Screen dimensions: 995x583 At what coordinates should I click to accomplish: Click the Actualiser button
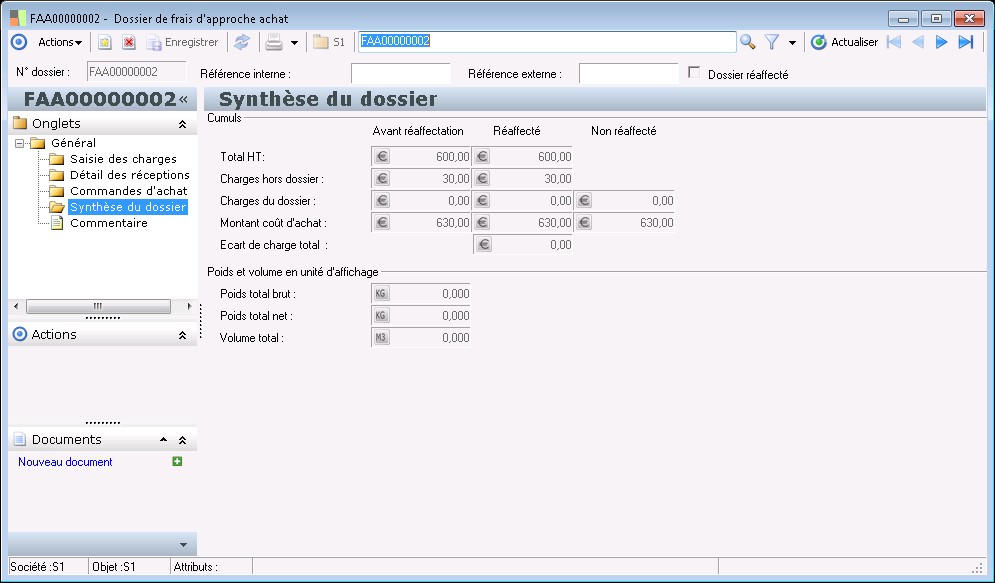pos(844,42)
